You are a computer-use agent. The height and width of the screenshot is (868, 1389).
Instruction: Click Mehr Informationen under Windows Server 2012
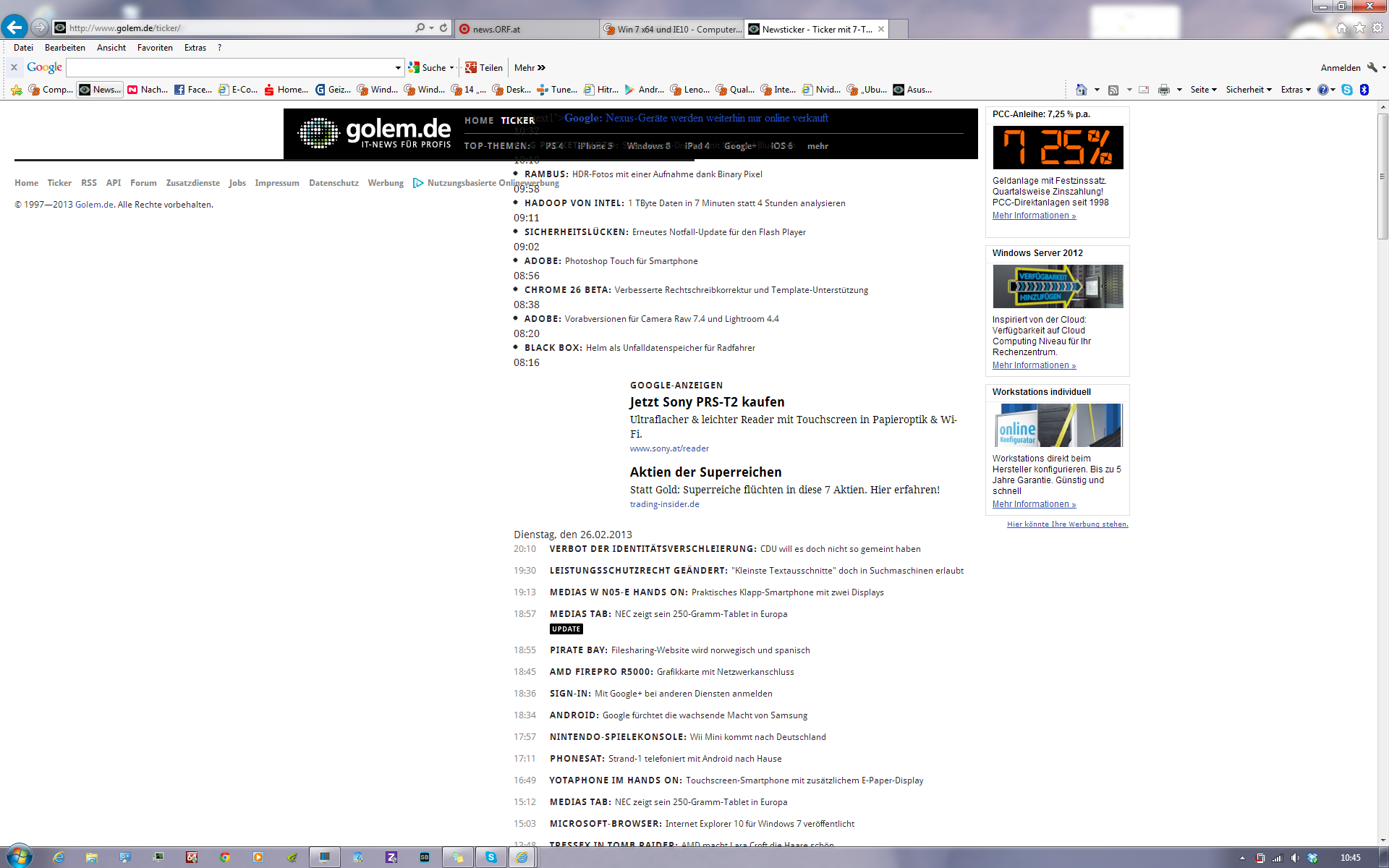pyautogui.click(x=1034, y=365)
